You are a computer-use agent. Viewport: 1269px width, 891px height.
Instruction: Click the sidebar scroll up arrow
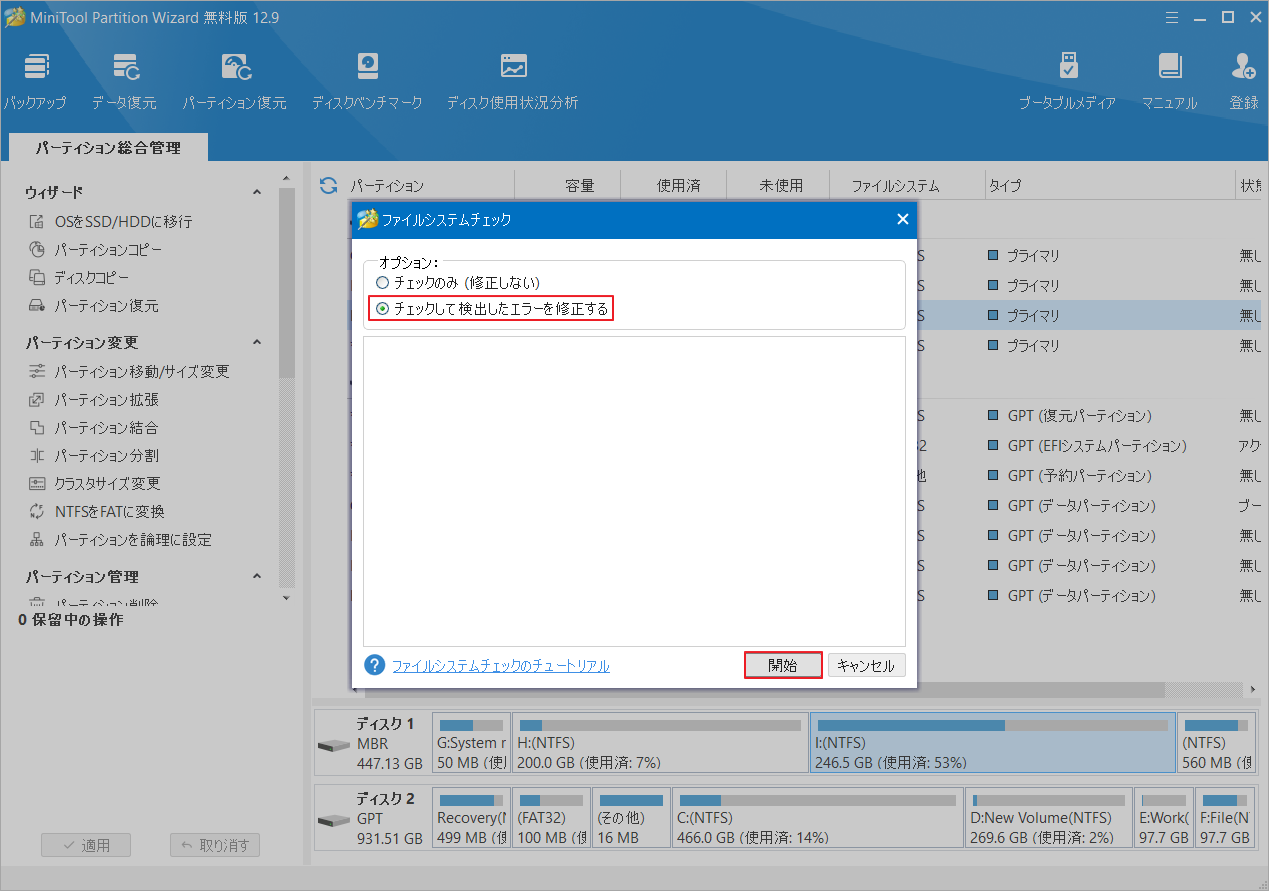tap(287, 180)
